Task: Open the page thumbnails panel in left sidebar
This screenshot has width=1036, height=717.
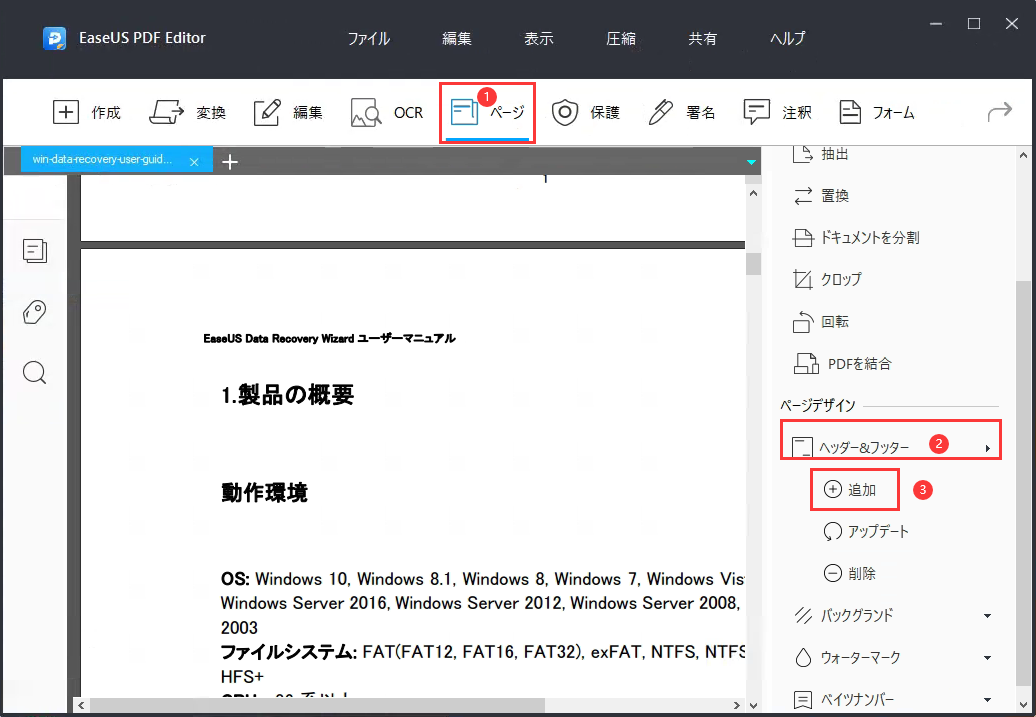Action: coord(34,251)
